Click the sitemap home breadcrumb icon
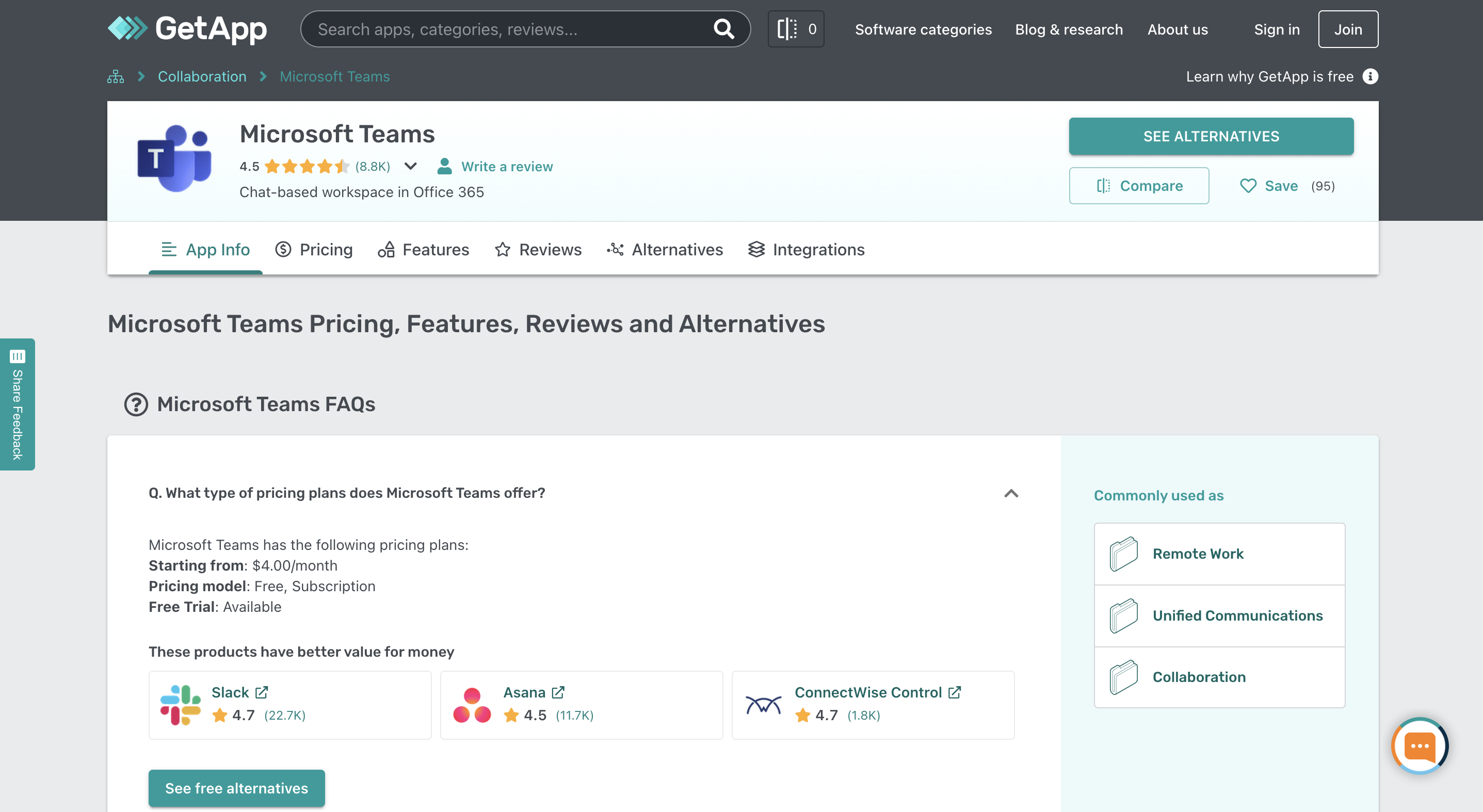 116,76
